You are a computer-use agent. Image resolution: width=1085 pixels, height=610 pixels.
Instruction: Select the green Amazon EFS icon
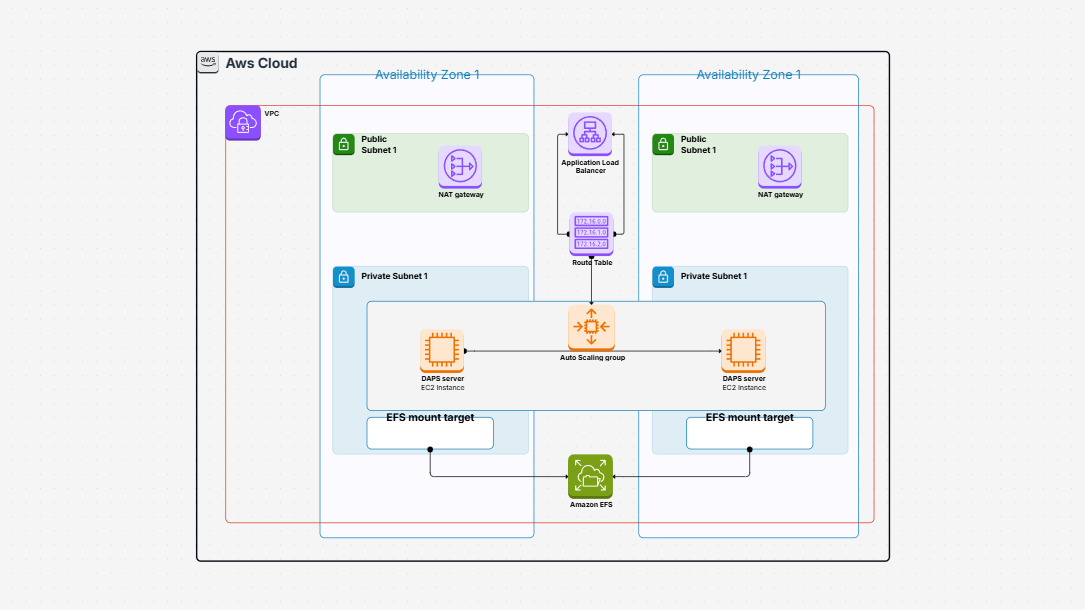coord(590,477)
